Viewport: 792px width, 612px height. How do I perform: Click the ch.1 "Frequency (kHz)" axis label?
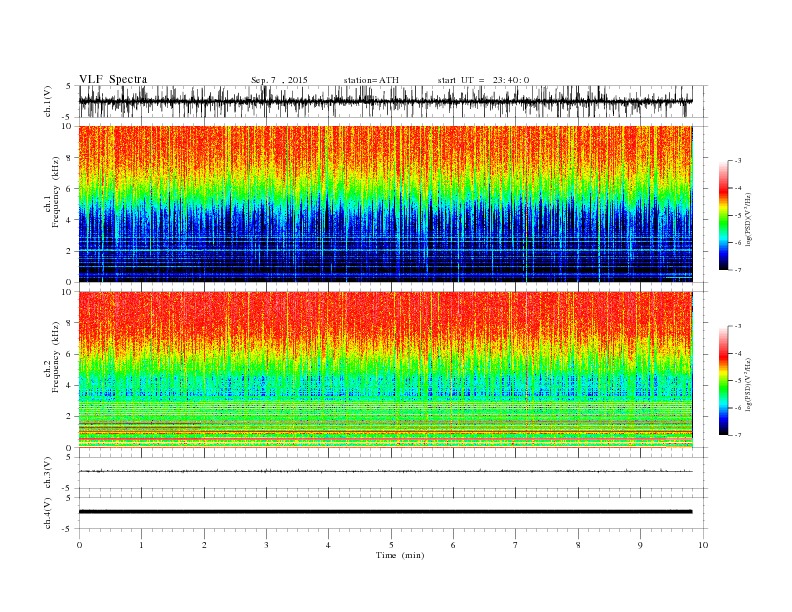pos(55,192)
